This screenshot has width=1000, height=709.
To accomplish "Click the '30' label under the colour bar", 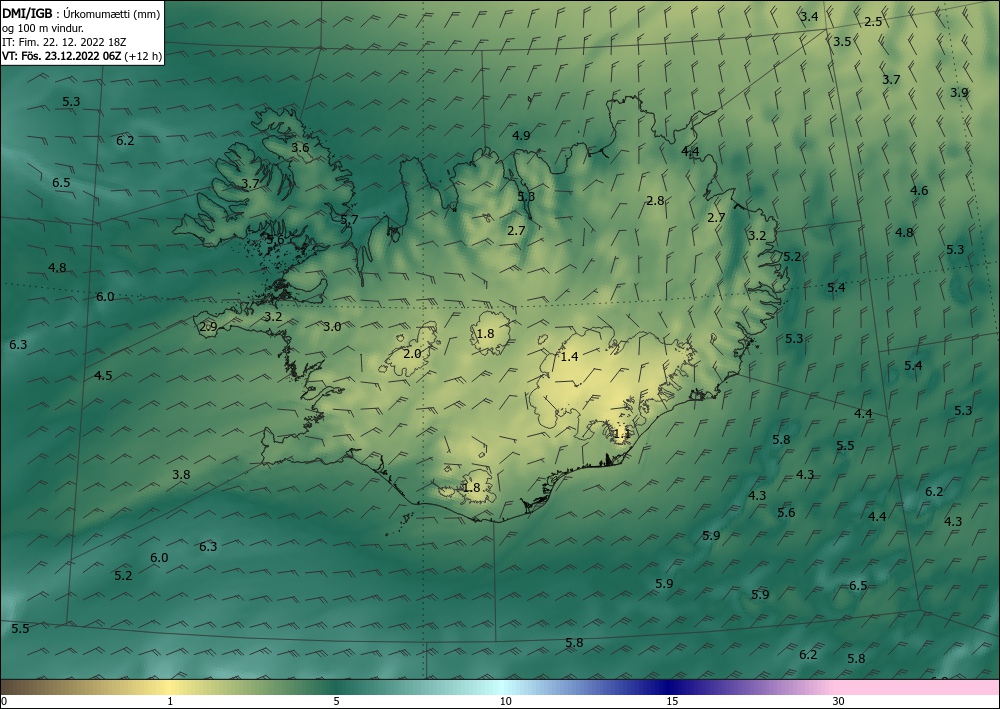I will pos(839,702).
